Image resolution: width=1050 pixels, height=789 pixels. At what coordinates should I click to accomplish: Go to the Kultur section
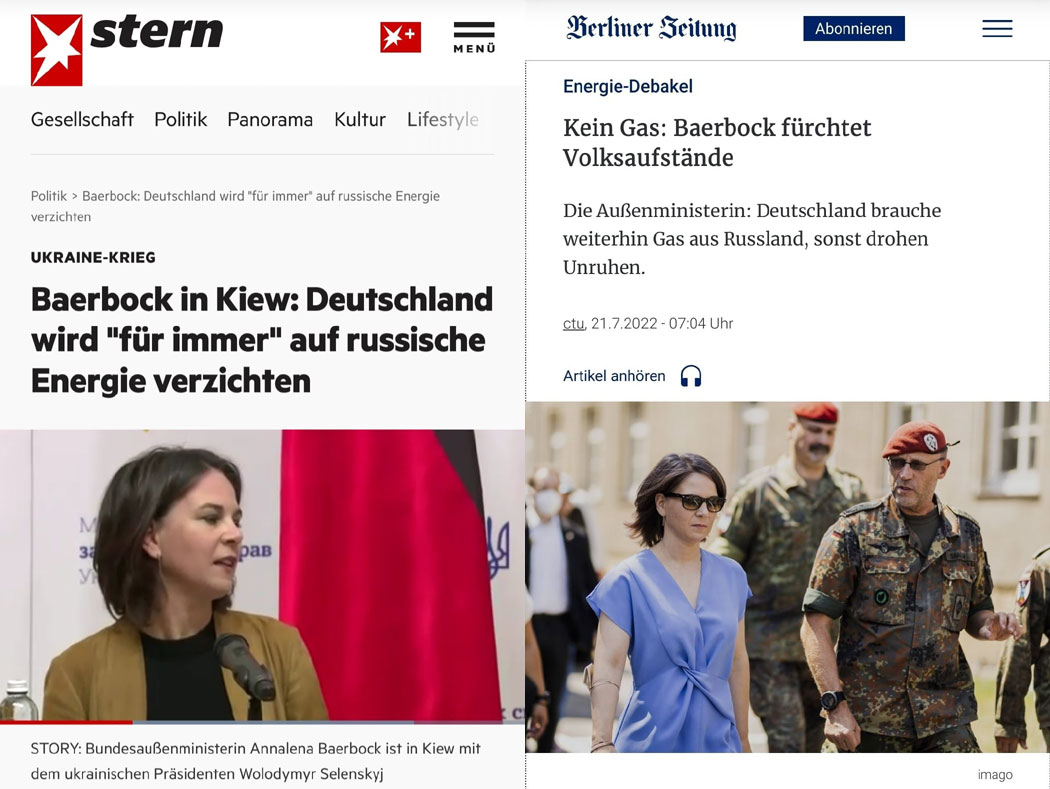click(x=360, y=119)
